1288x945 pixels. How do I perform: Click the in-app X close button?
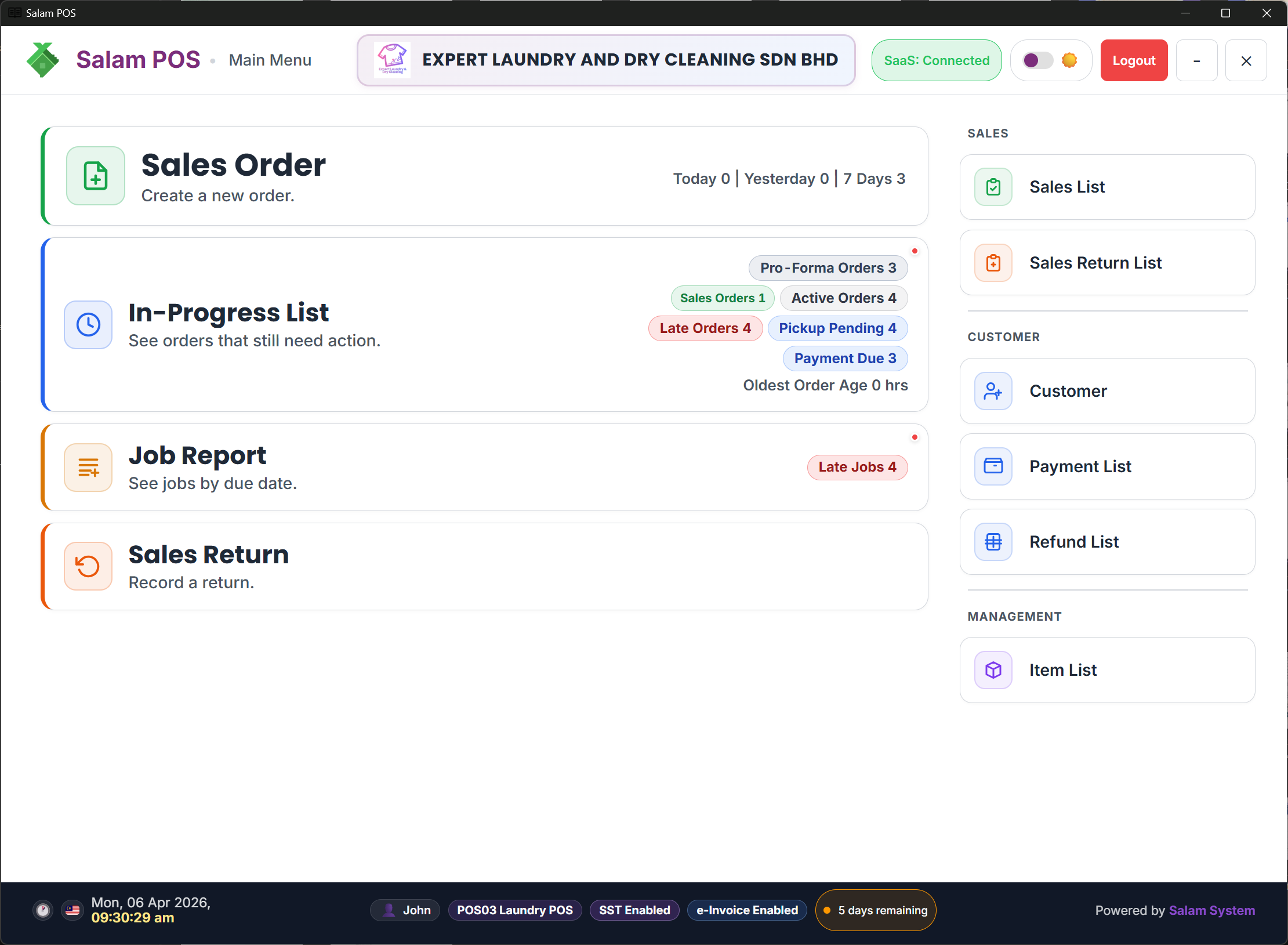tap(1246, 60)
